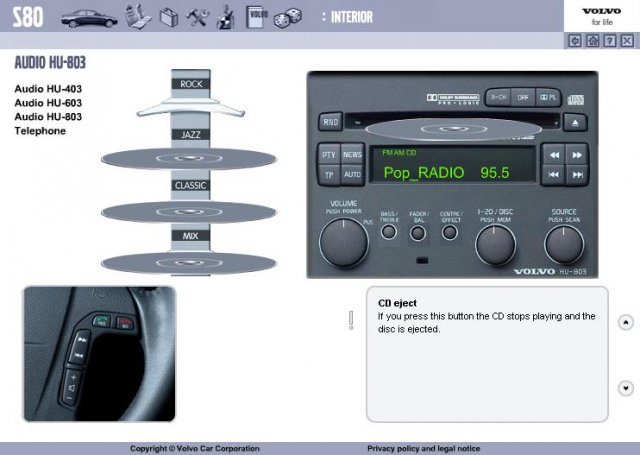This screenshot has height=455, width=640.
Task: Click the 1-20/DISC memory knob
Action: pos(496,245)
